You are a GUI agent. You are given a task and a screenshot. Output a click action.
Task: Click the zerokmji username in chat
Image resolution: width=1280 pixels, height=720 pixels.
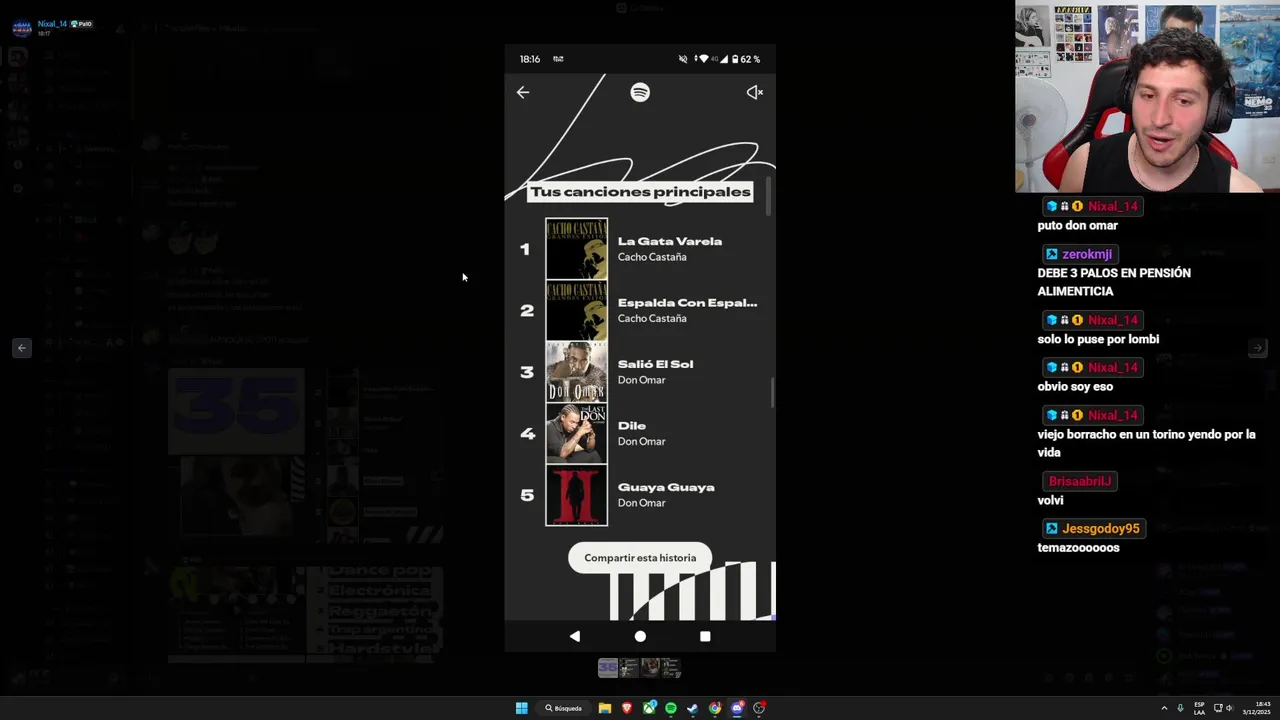pos(1087,254)
